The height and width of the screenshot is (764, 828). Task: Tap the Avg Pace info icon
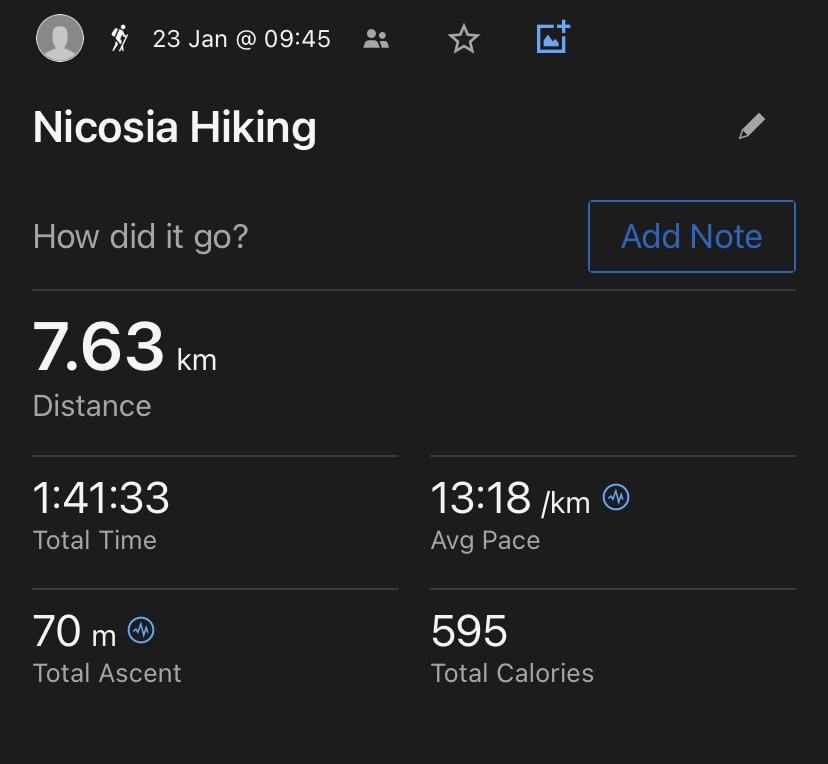point(616,497)
